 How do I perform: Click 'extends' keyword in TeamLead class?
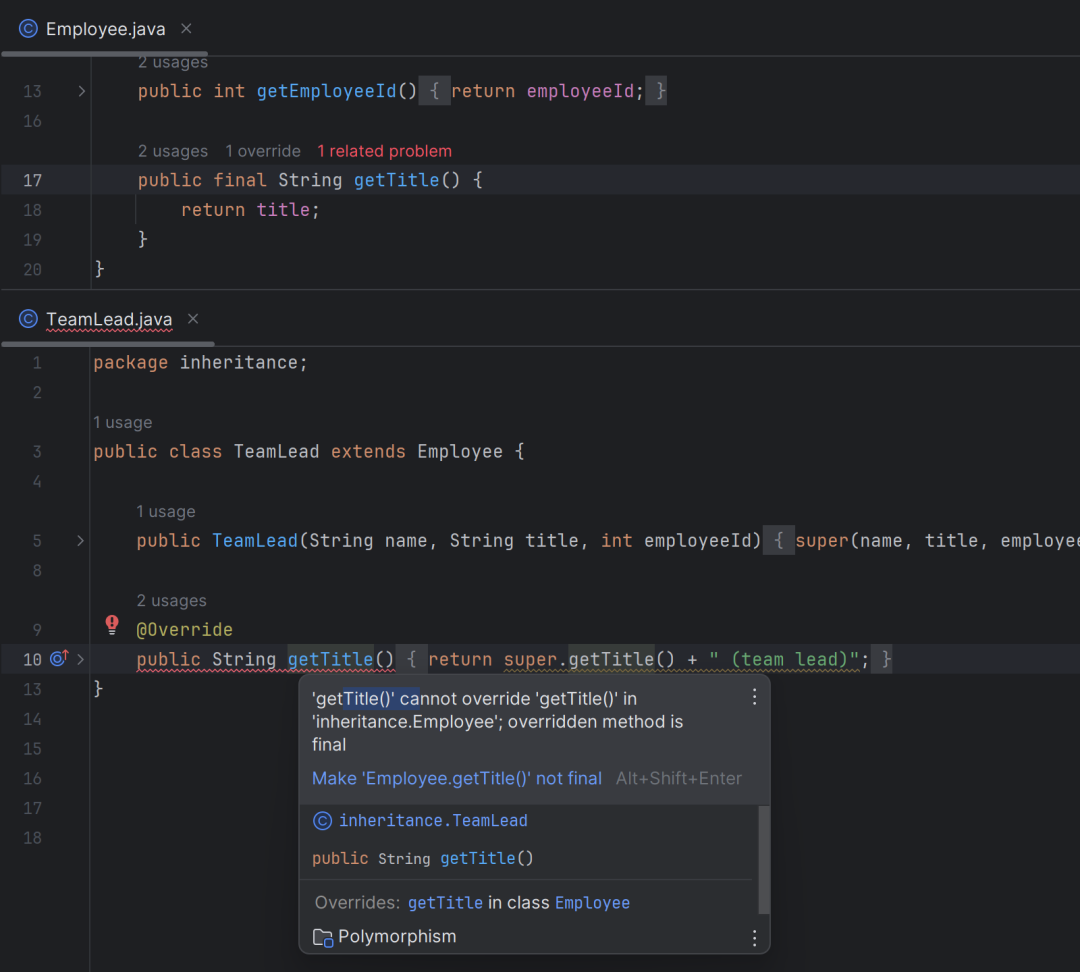tap(368, 452)
